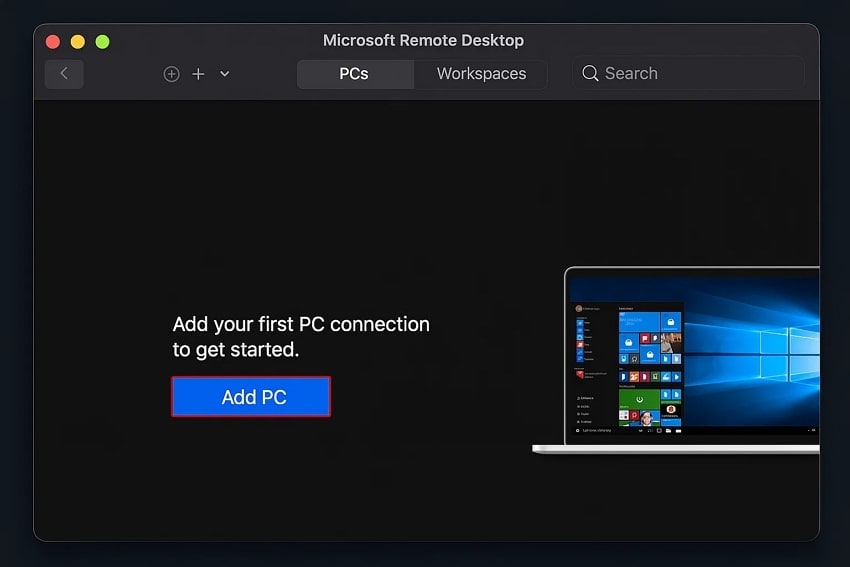
Task: Click the plus add connection icon
Action: tap(198, 74)
